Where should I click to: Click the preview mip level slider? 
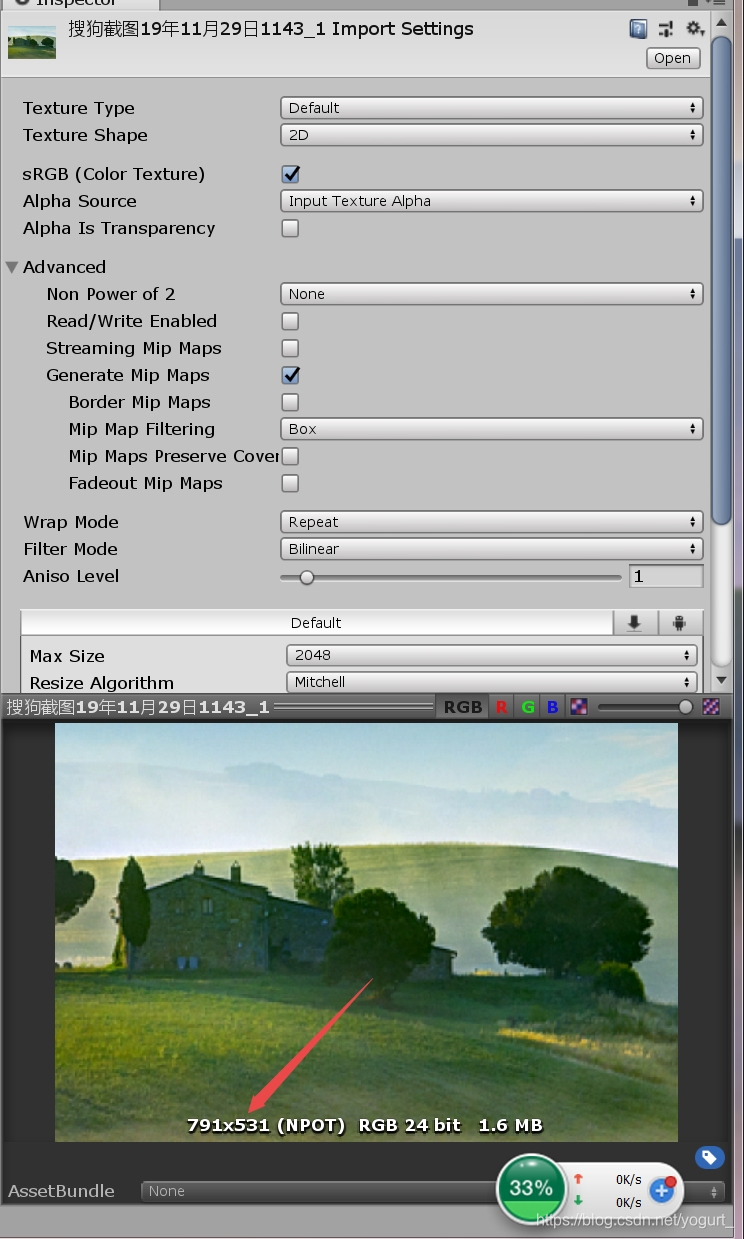pyautogui.click(x=646, y=707)
